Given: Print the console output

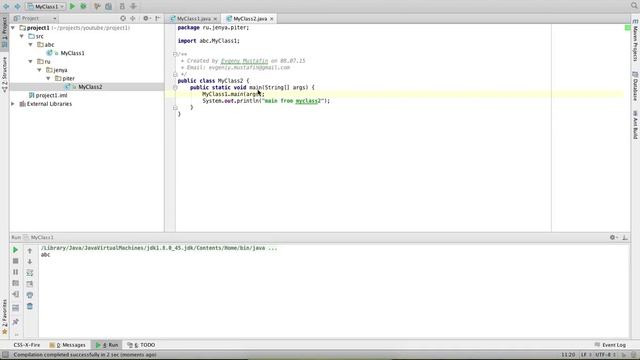Looking at the screenshot, I should [x=30, y=295].
